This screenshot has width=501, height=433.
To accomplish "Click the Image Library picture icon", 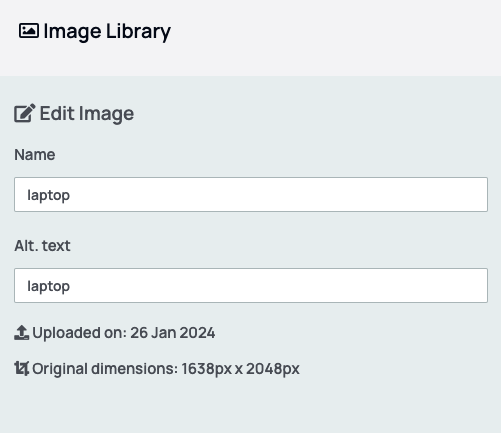I will (29, 31).
